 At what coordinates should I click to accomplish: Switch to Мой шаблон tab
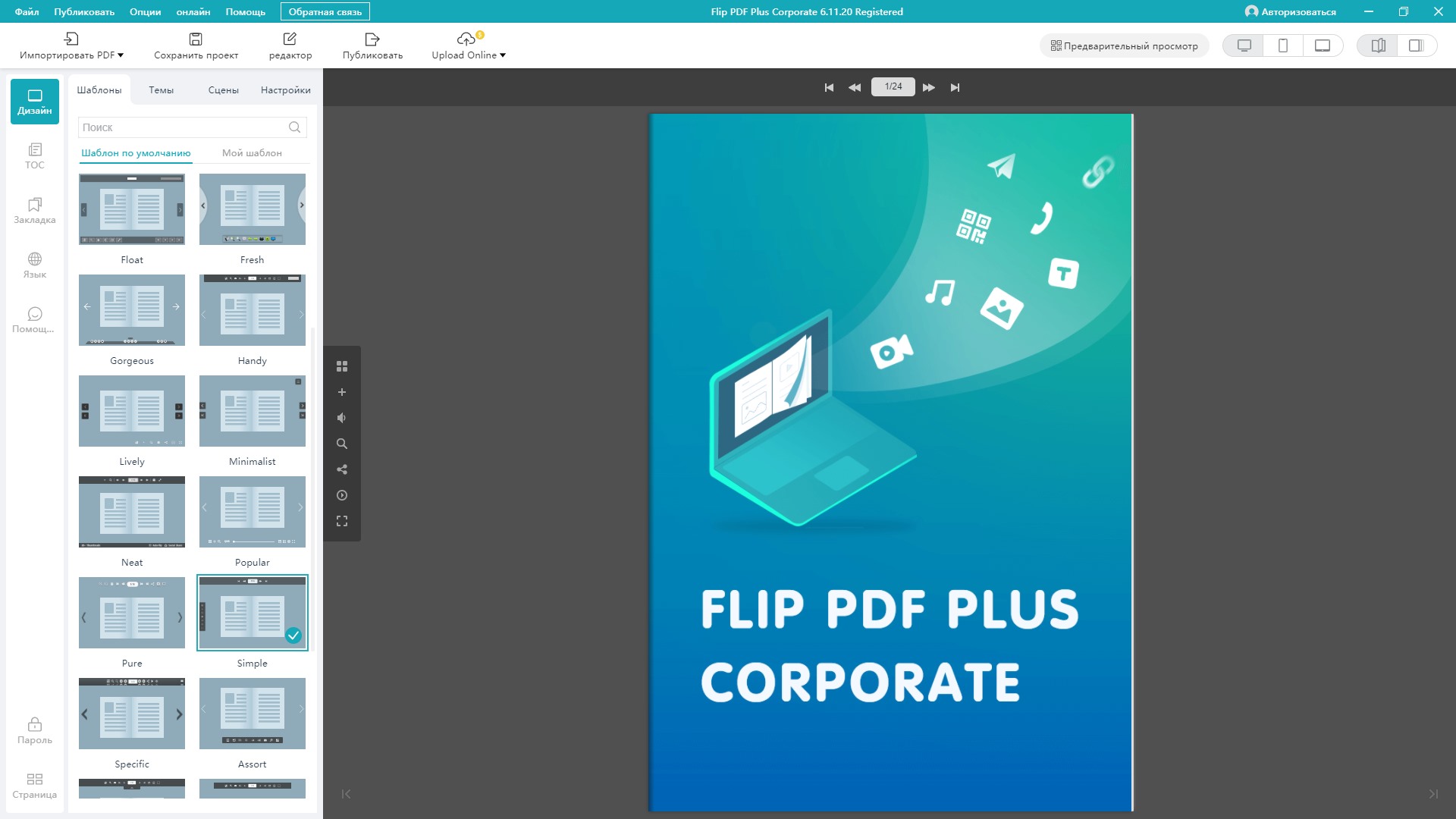click(252, 152)
